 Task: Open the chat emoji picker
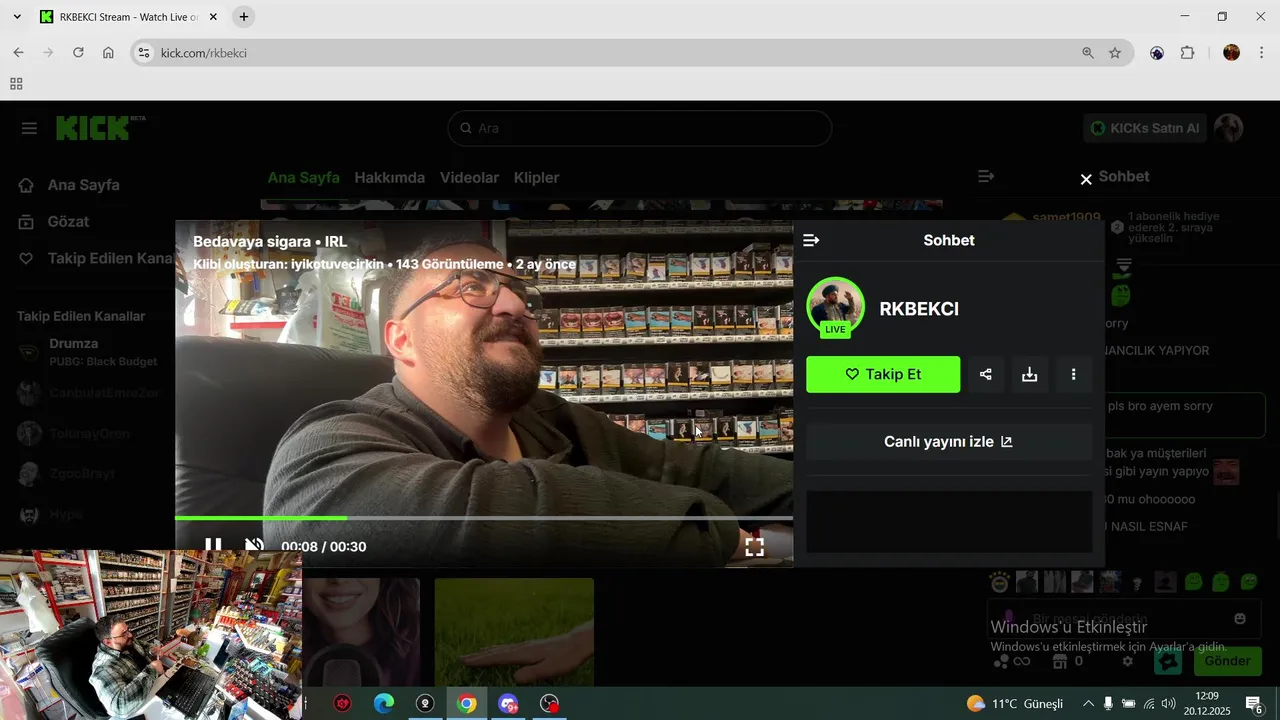[x=1241, y=619]
